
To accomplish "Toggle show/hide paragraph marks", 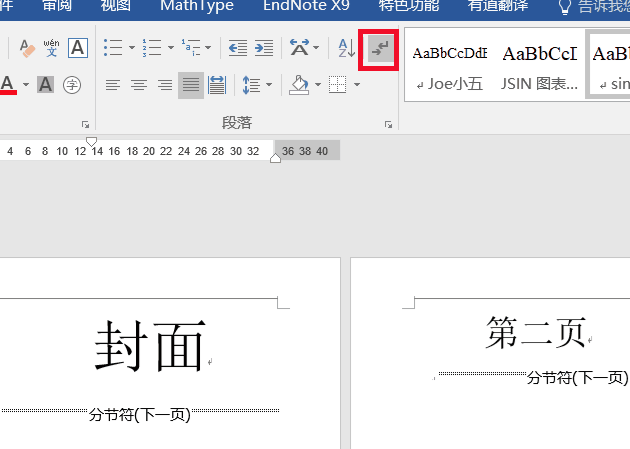I will tap(380, 48).
